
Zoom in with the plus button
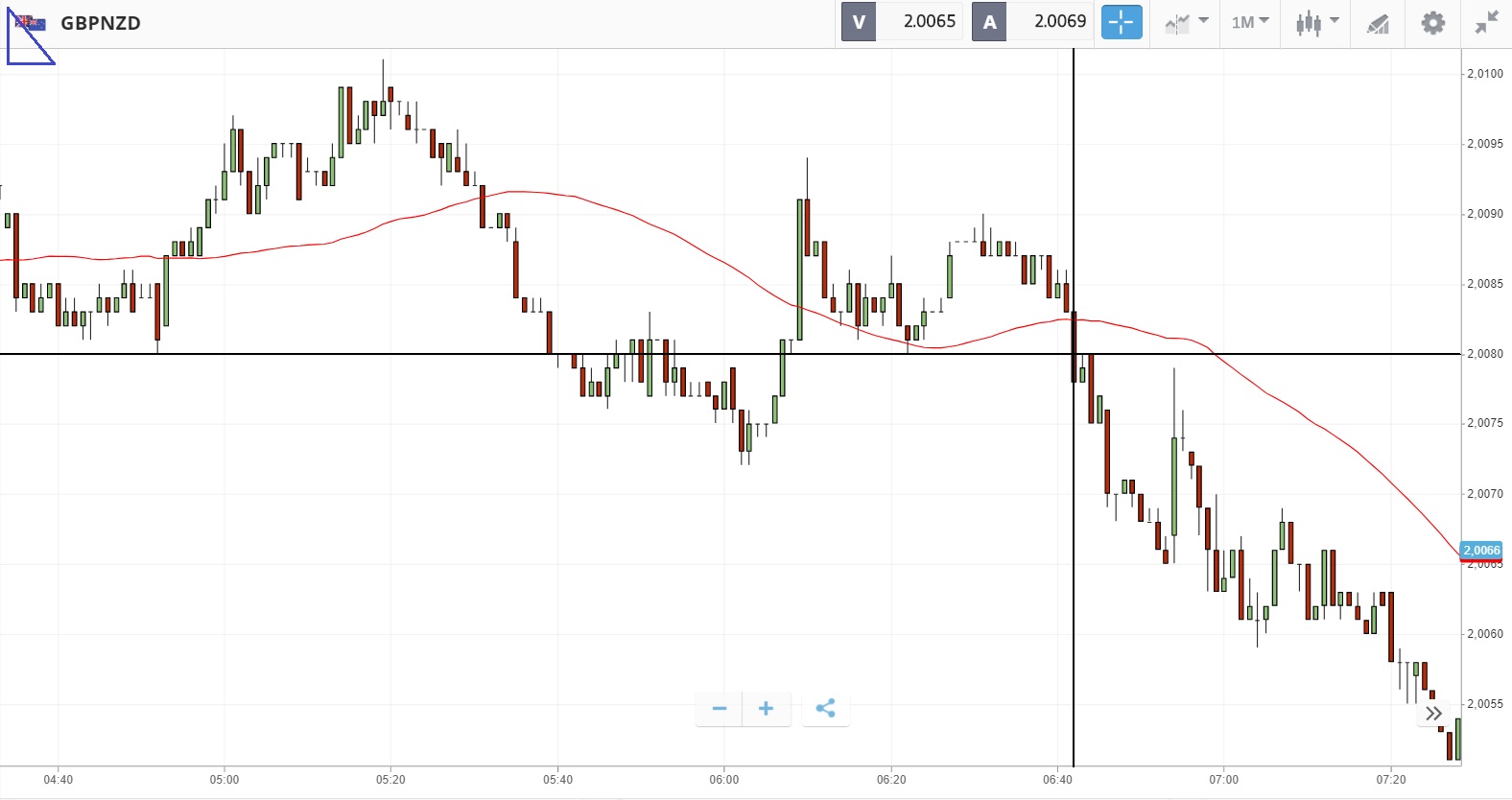coord(766,709)
